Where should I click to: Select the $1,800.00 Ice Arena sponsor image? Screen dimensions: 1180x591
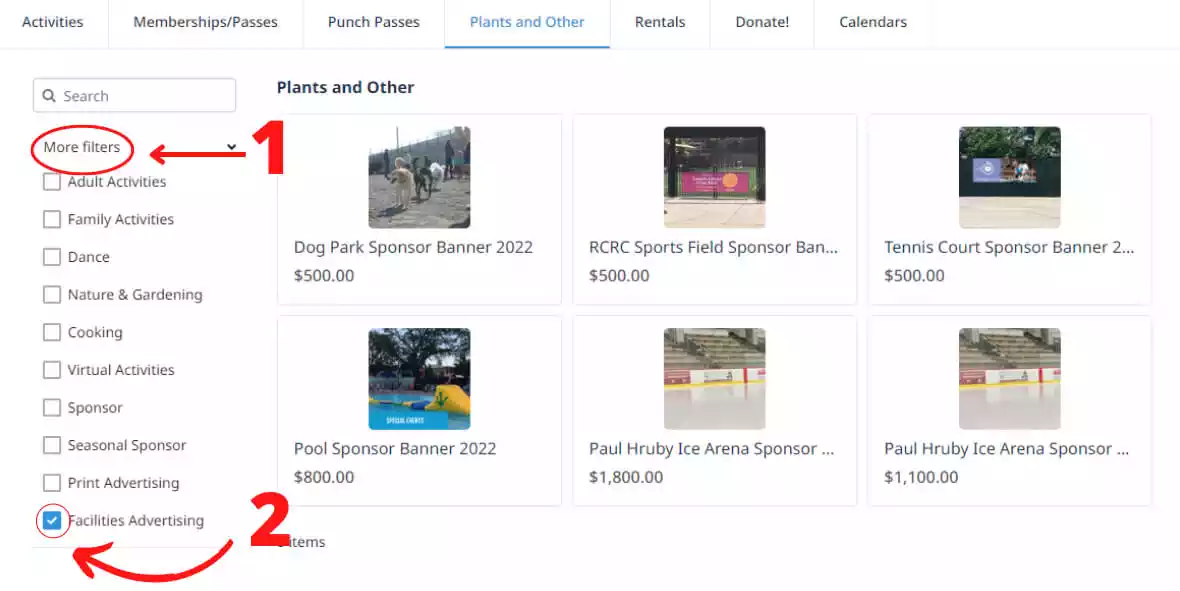[x=714, y=379]
